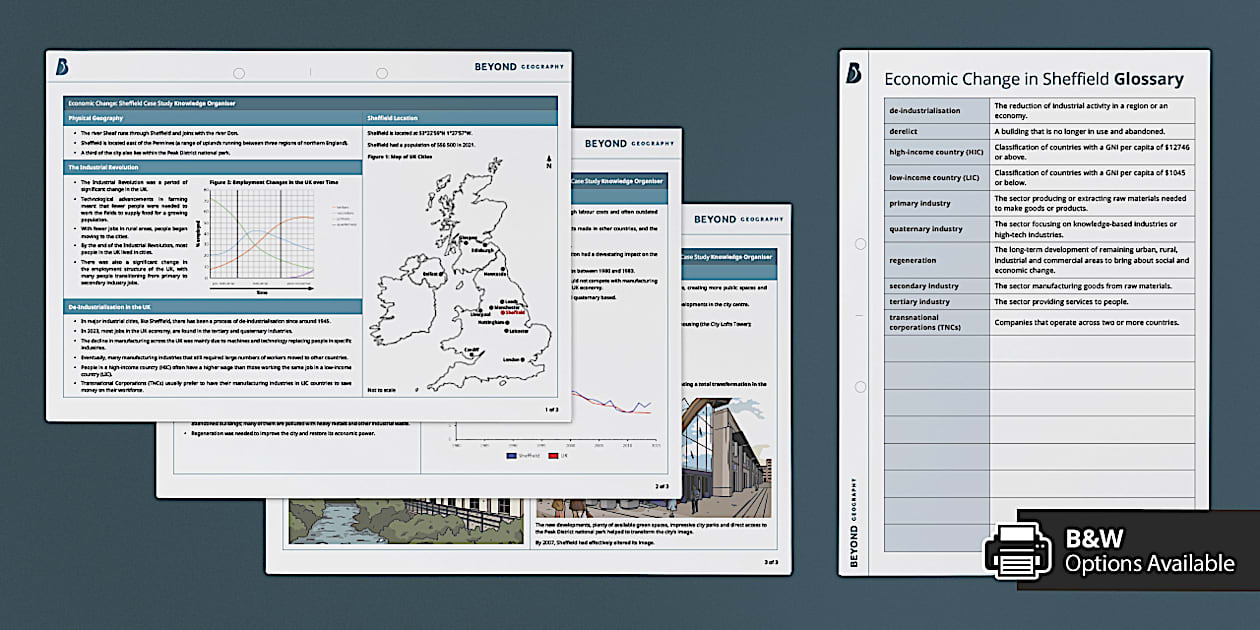Click the north arrow on the UK map
This screenshot has height=630, width=1260.
click(x=547, y=162)
